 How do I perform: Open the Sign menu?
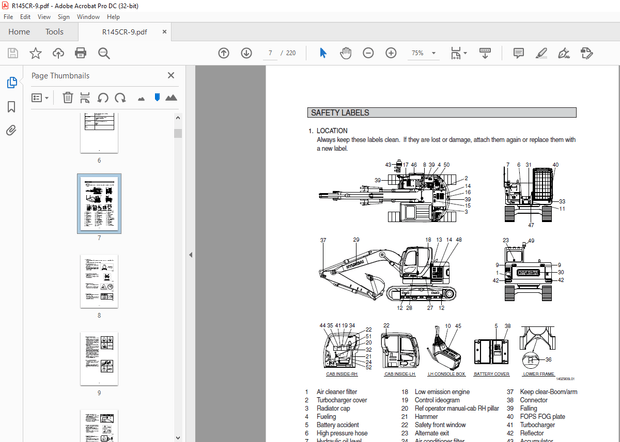coord(64,17)
